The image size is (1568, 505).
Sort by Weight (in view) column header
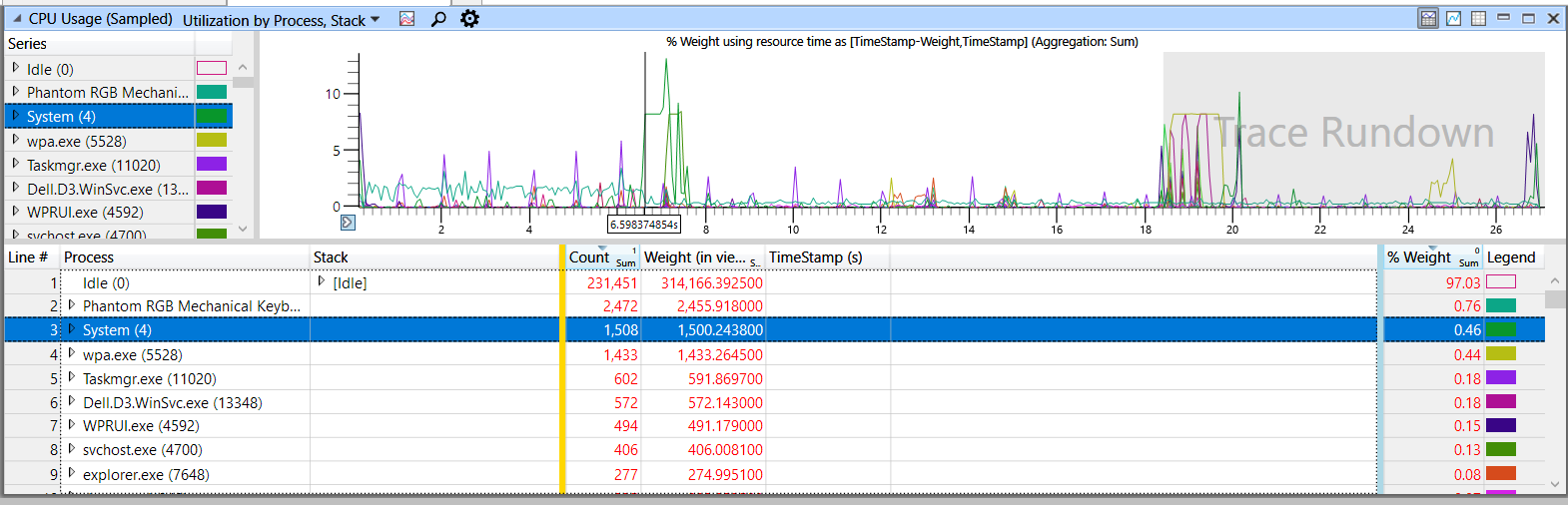click(x=702, y=257)
